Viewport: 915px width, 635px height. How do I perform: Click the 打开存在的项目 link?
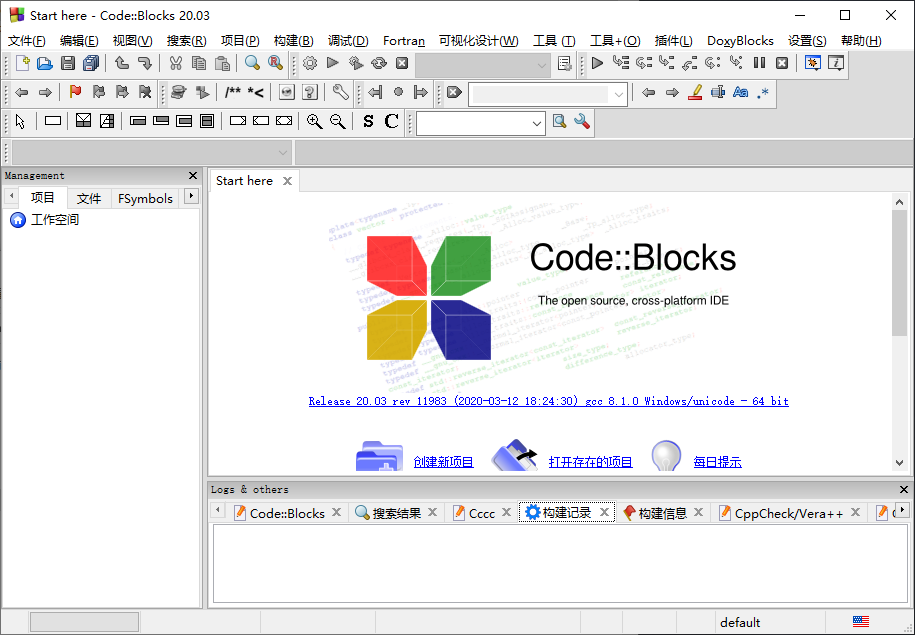591,462
